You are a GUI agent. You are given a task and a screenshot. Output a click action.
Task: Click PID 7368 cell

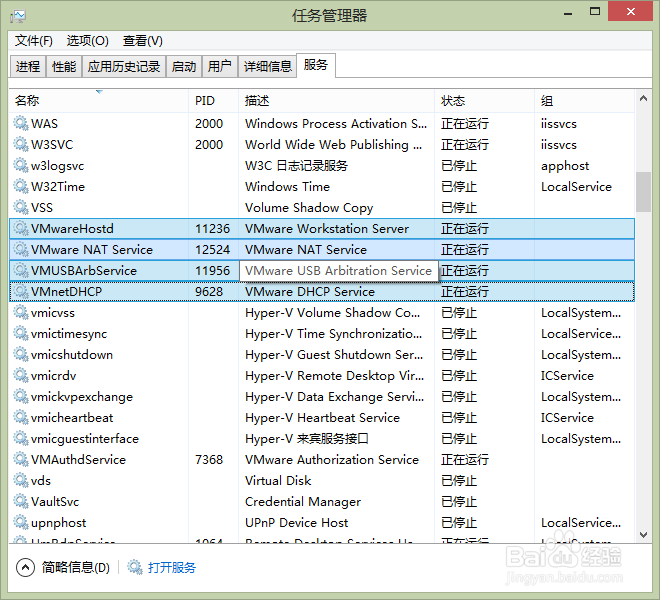point(209,459)
